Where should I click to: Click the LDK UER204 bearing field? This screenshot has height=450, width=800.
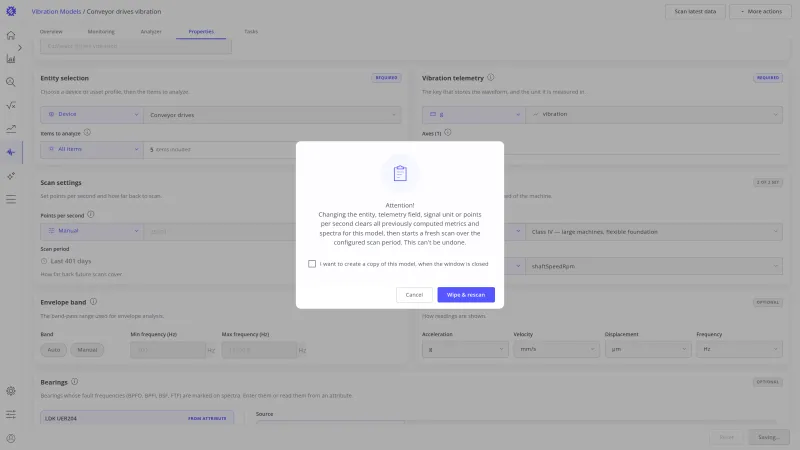(137, 418)
